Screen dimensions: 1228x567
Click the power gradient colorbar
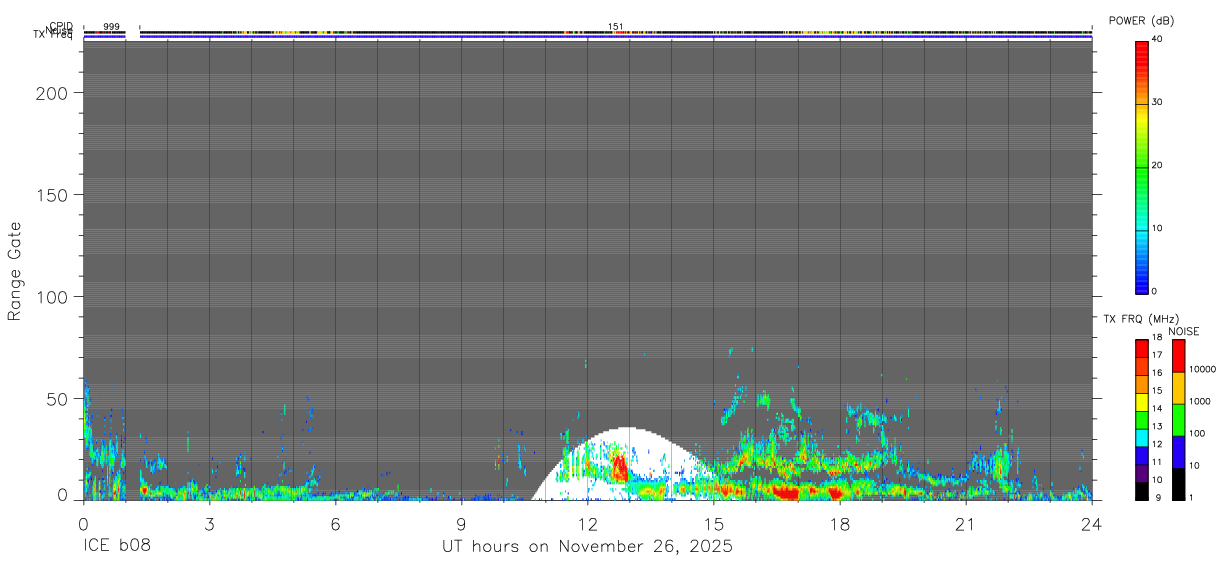coord(1141,167)
